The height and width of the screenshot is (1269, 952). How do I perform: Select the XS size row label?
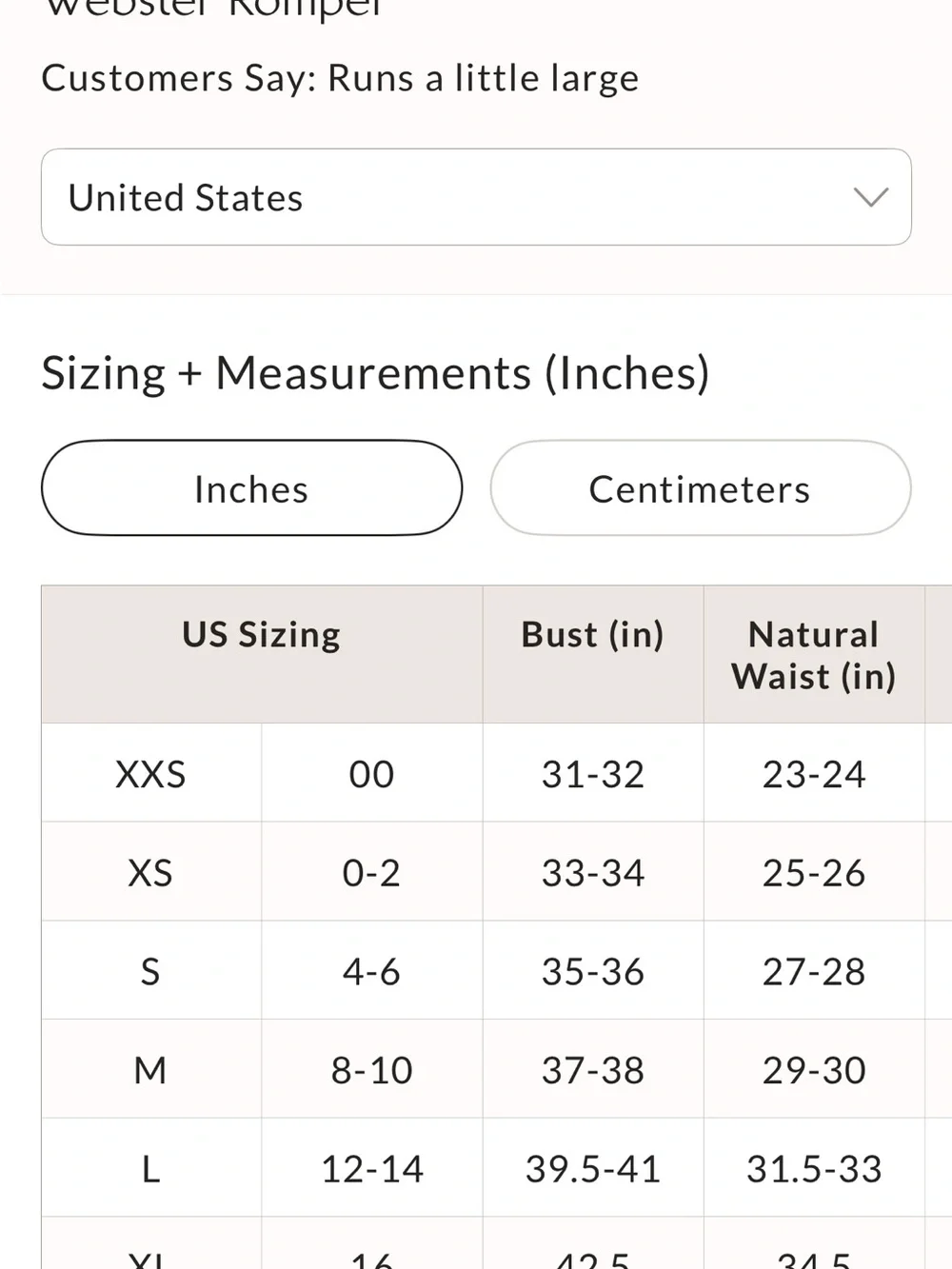(x=151, y=872)
